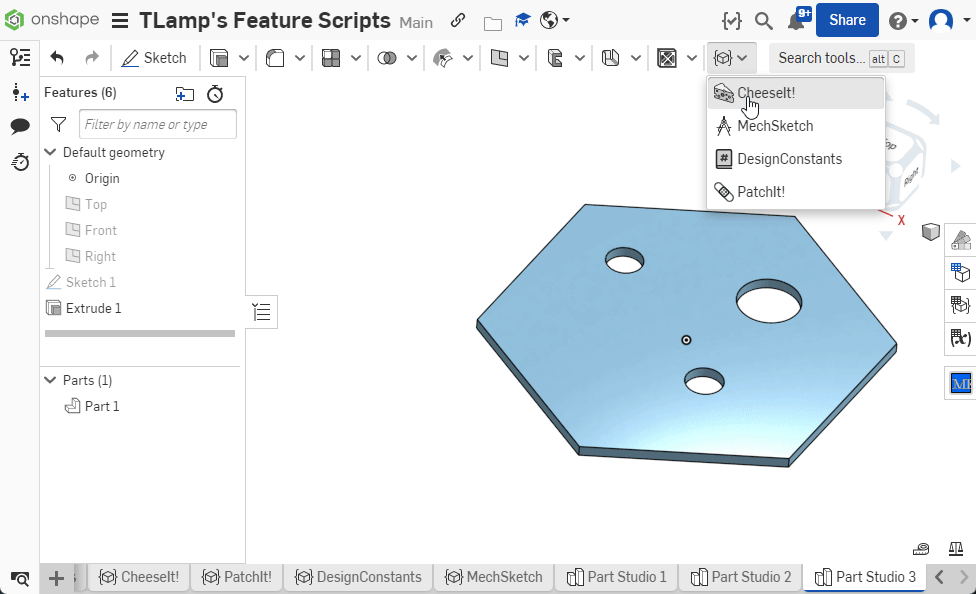Collapse the Default geometry group
Screen dimensions: 976x594
[x=50, y=152]
